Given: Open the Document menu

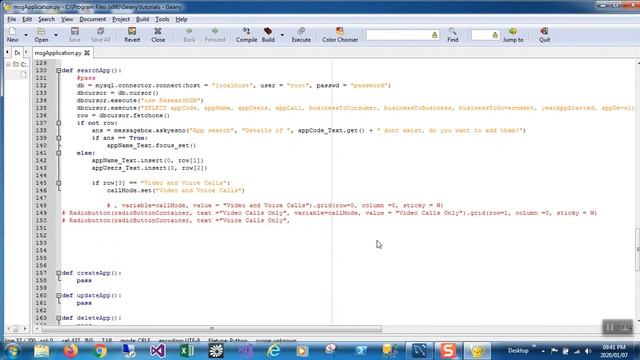Looking at the screenshot, I should (x=93, y=19).
